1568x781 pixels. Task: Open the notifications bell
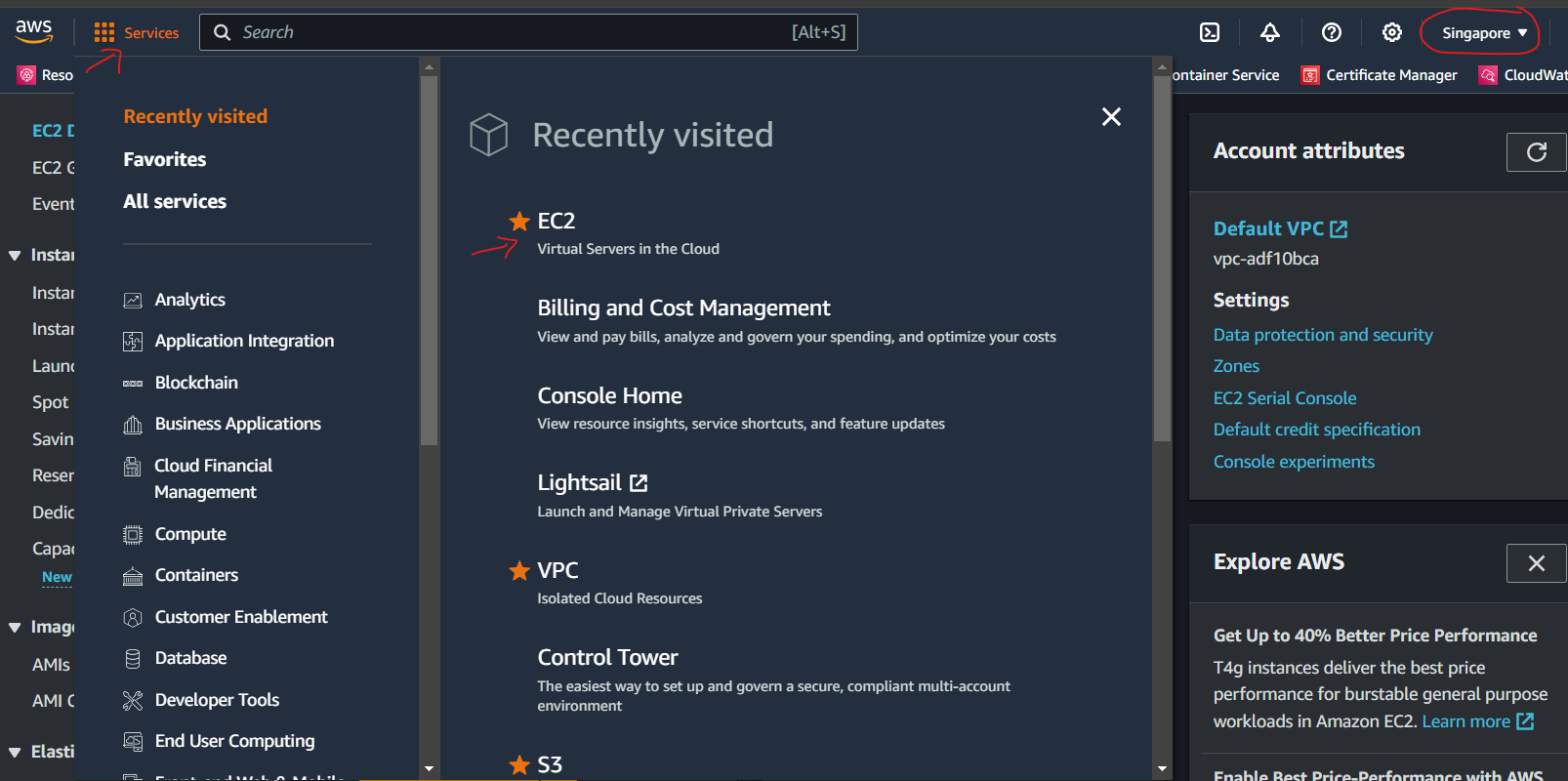click(x=1269, y=32)
